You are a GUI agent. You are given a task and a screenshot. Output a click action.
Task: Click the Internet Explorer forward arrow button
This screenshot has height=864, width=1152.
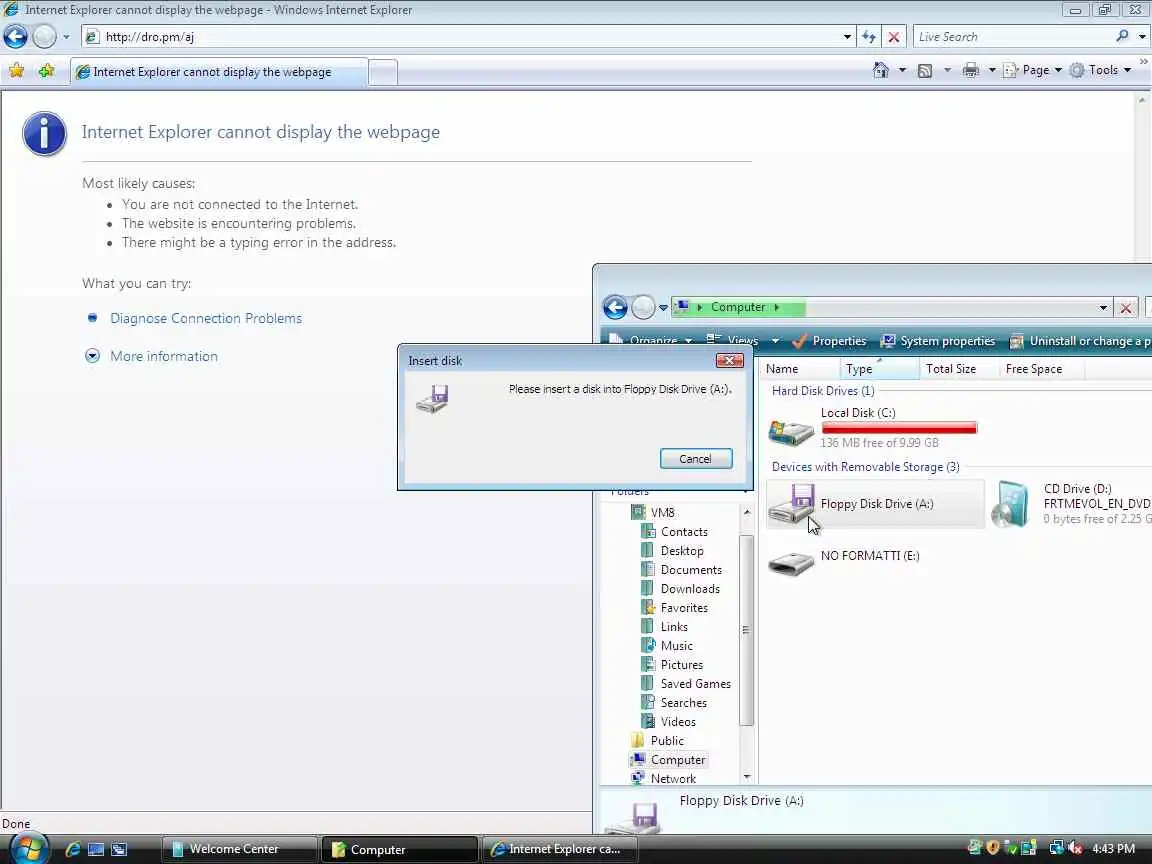click(44, 36)
